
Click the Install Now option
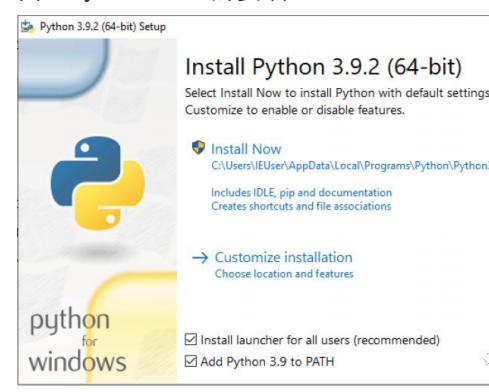click(x=246, y=149)
